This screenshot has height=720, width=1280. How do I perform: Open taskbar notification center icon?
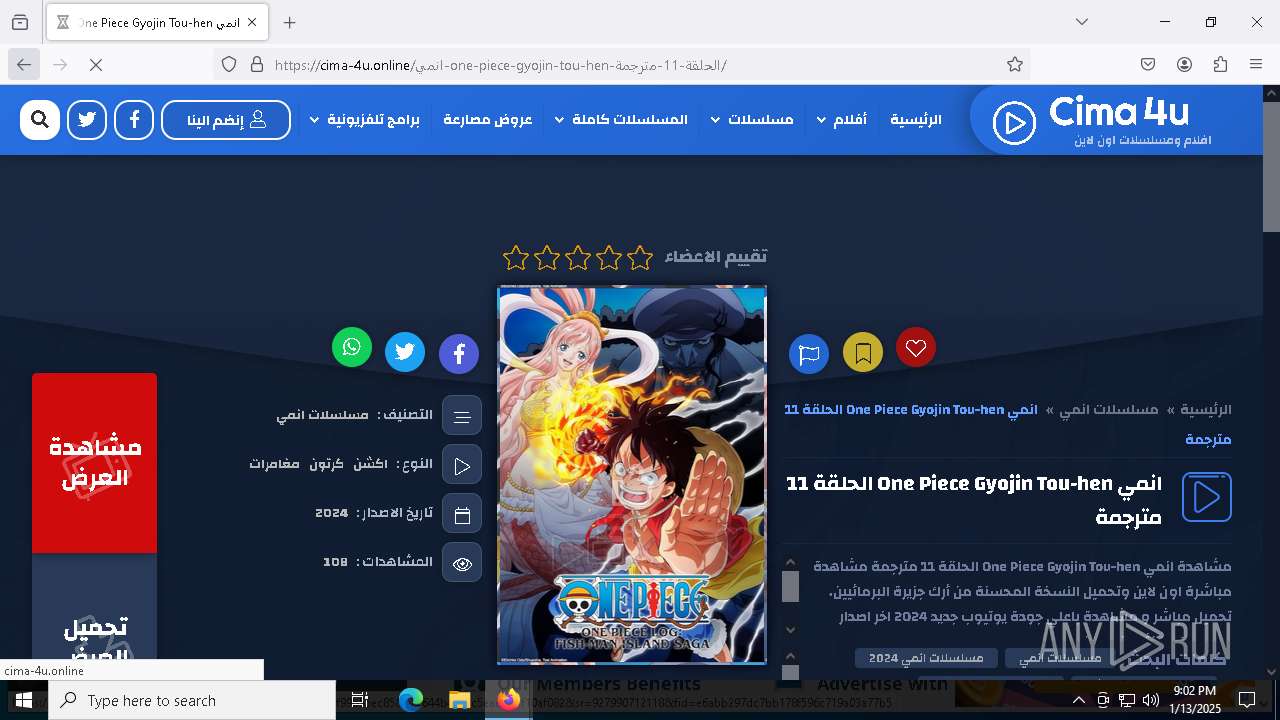1247,700
